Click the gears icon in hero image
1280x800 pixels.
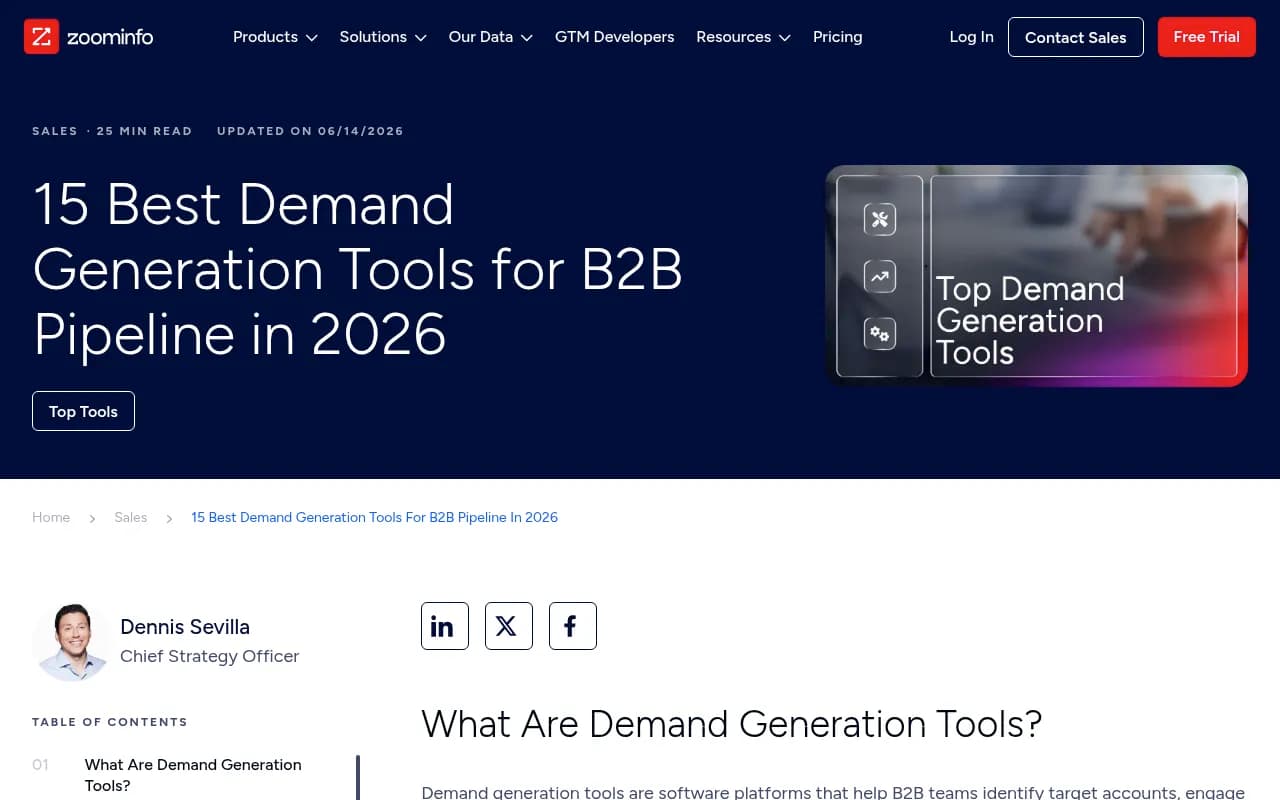[x=880, y=334]
